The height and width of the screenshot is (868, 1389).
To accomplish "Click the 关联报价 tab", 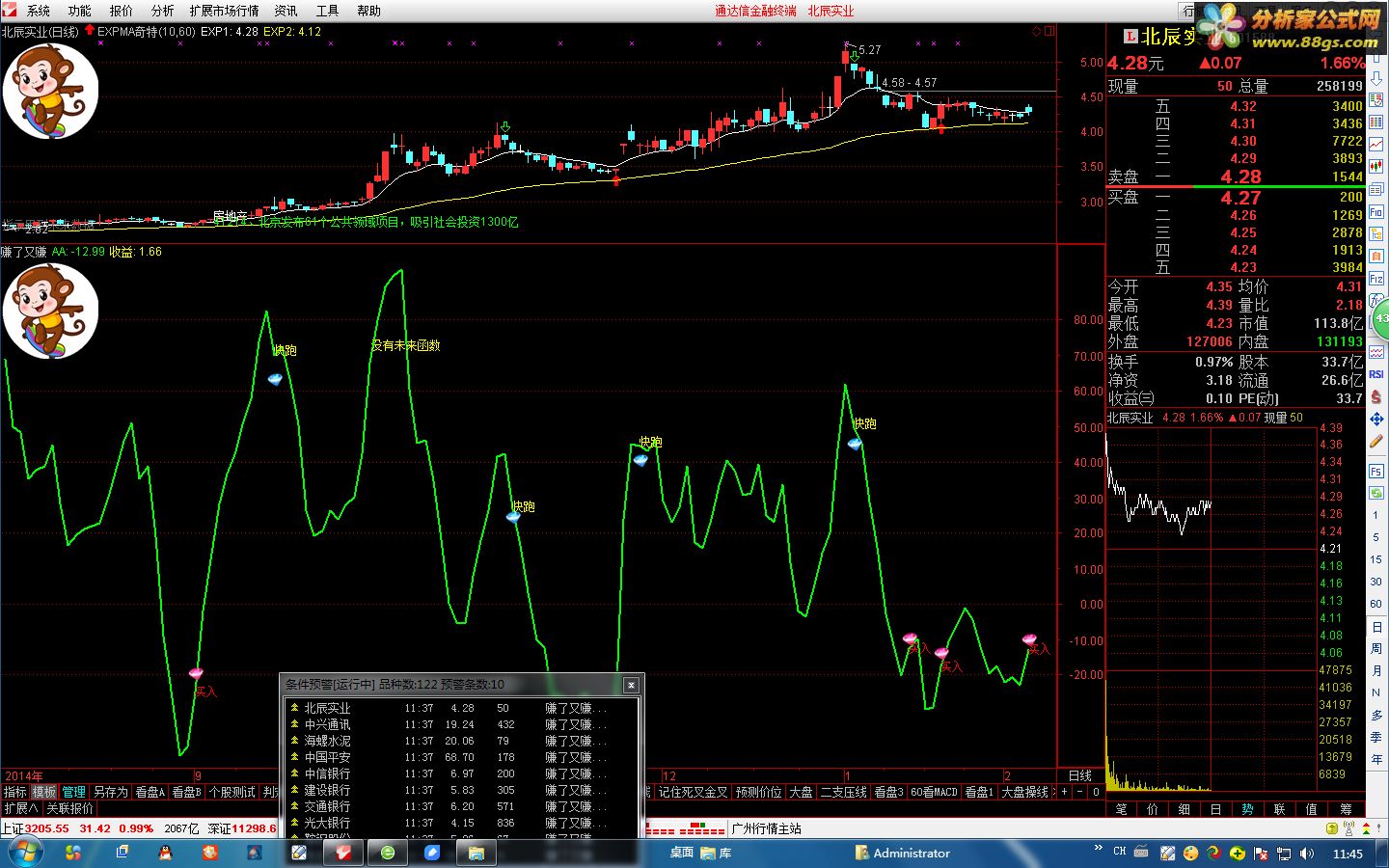I will click(70, 808).
